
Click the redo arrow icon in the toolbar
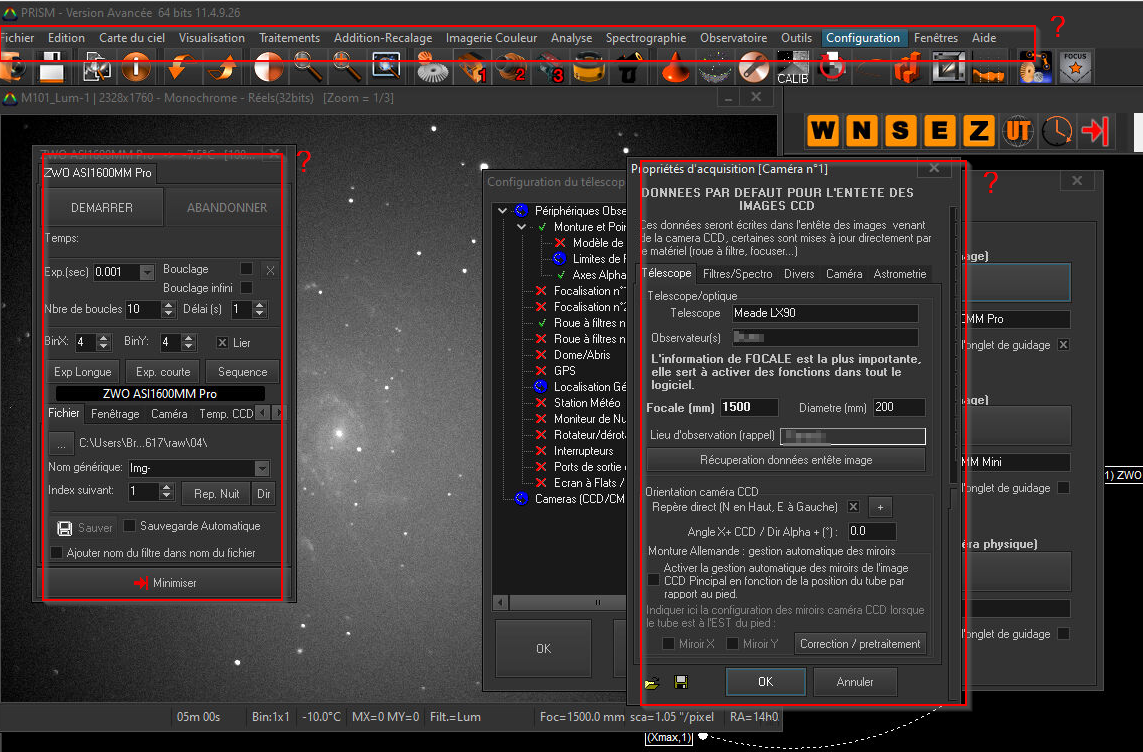(x=222, y=67)
